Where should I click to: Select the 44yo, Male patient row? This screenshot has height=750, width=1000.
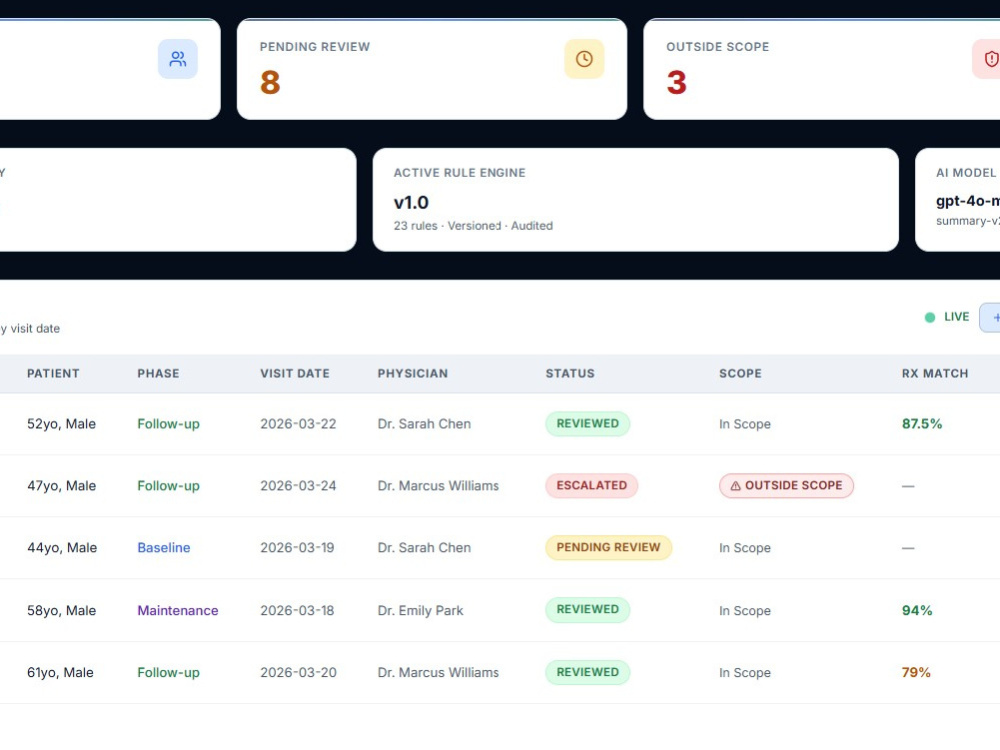(x=500, y=548)
